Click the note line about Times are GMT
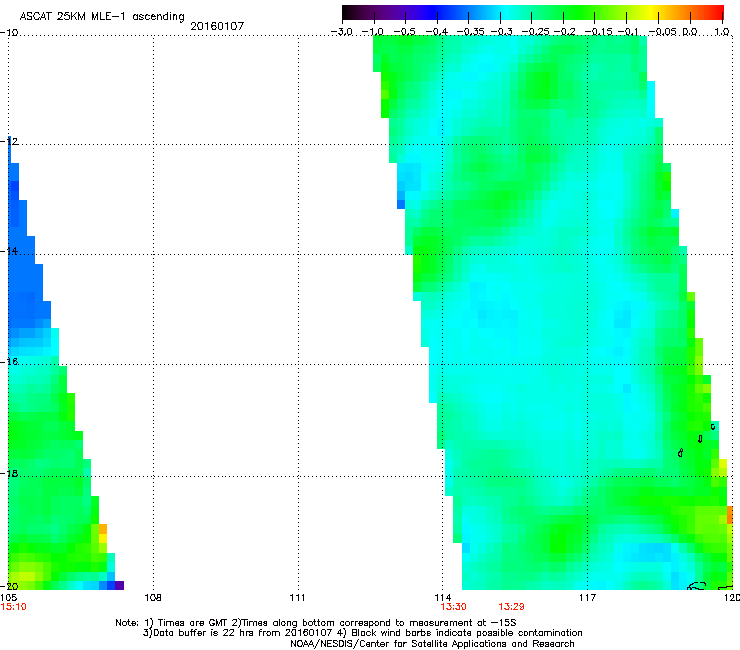Screen dimensions: 740x650 point(316,623)
